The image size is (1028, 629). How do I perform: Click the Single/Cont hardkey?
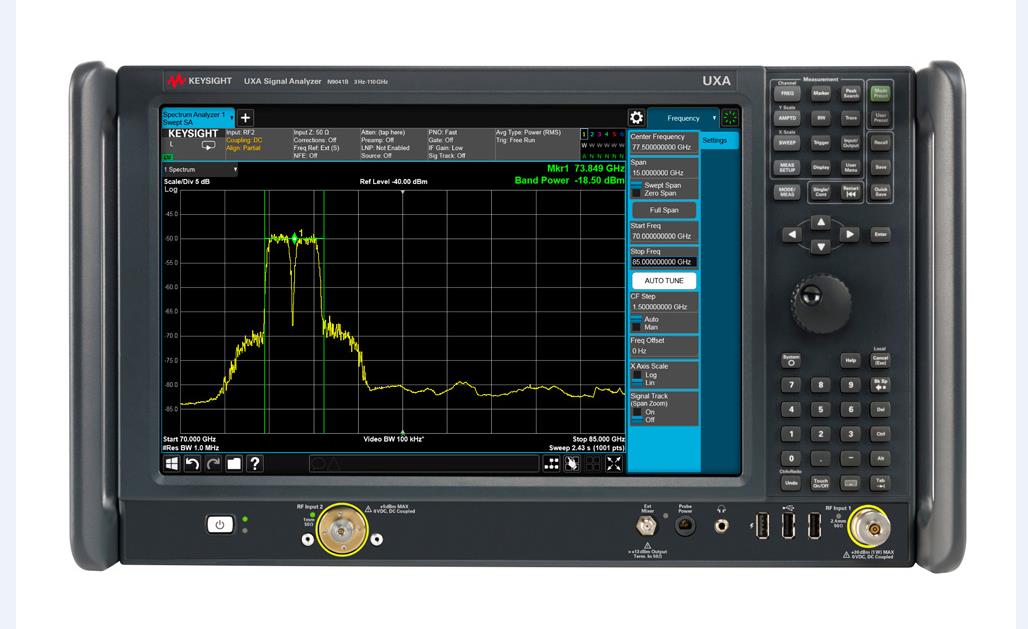pyautogui.click(x=821, y=192)
